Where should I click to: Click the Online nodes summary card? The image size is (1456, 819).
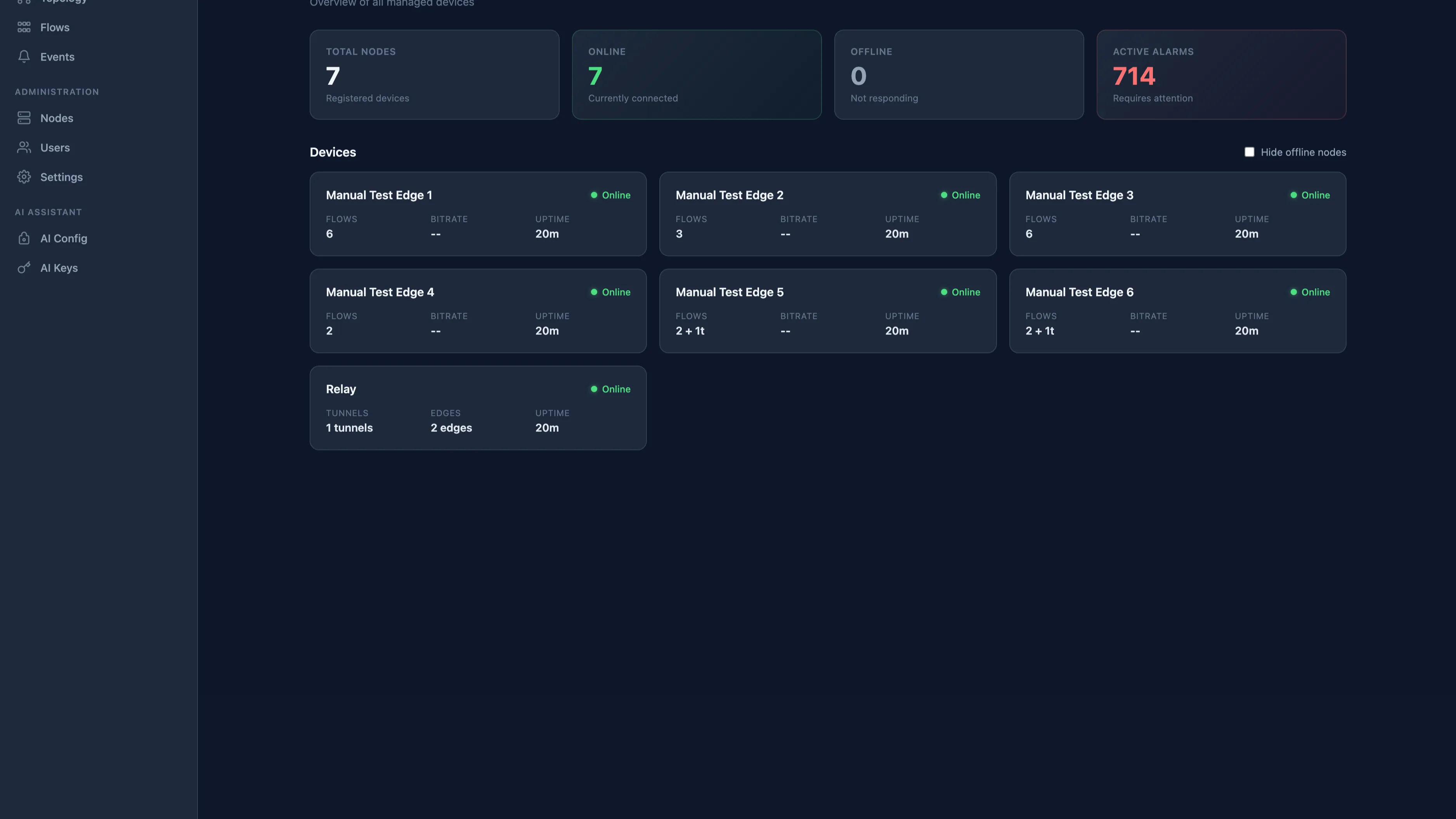pyautogui.click(x=696, y=74)
